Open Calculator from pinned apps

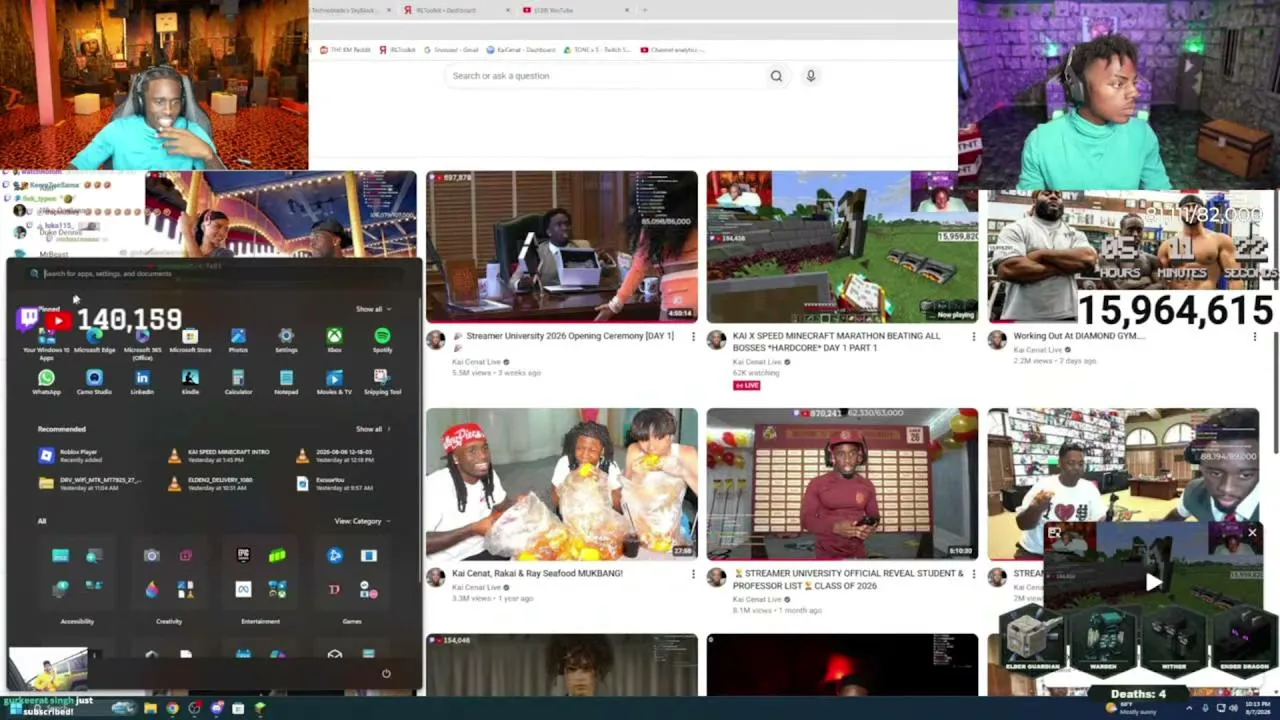(238, 382)
